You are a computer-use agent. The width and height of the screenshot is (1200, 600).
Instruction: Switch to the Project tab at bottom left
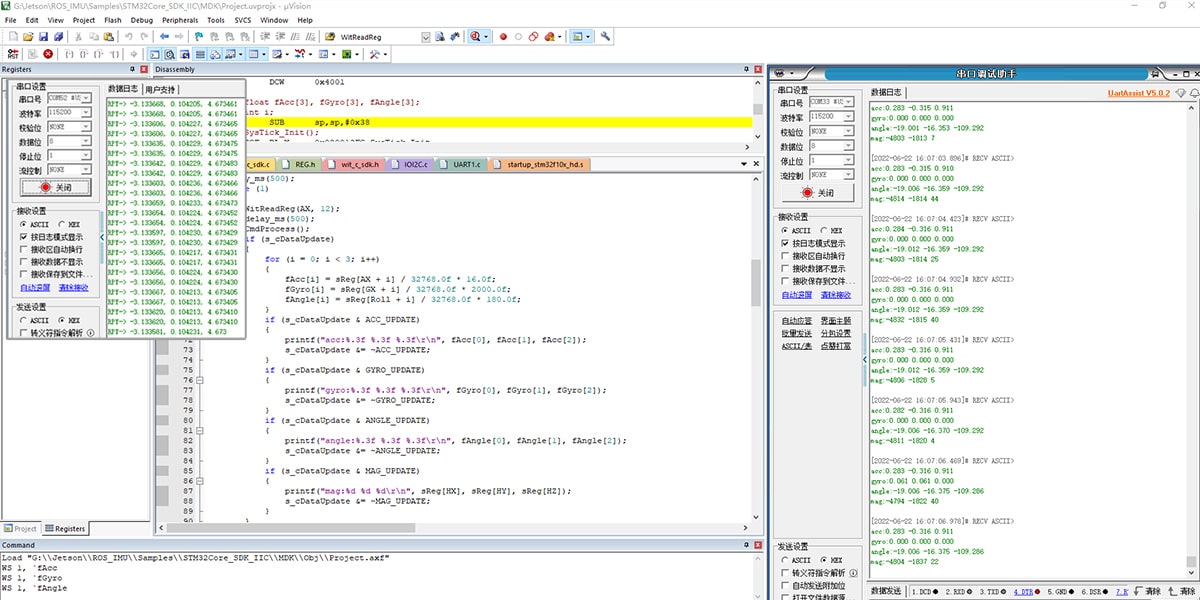(21, 528)
